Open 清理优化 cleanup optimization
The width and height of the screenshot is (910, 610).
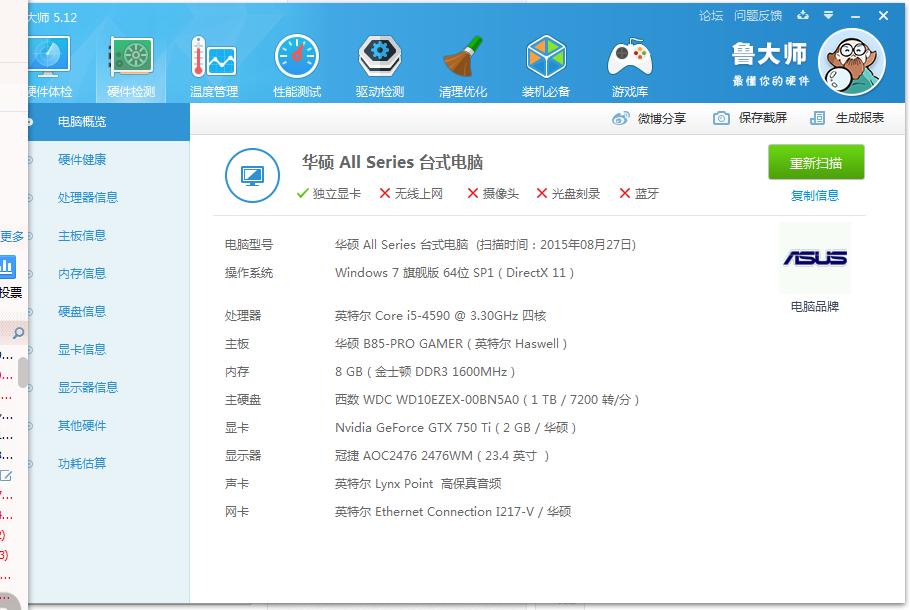[463, 66]
